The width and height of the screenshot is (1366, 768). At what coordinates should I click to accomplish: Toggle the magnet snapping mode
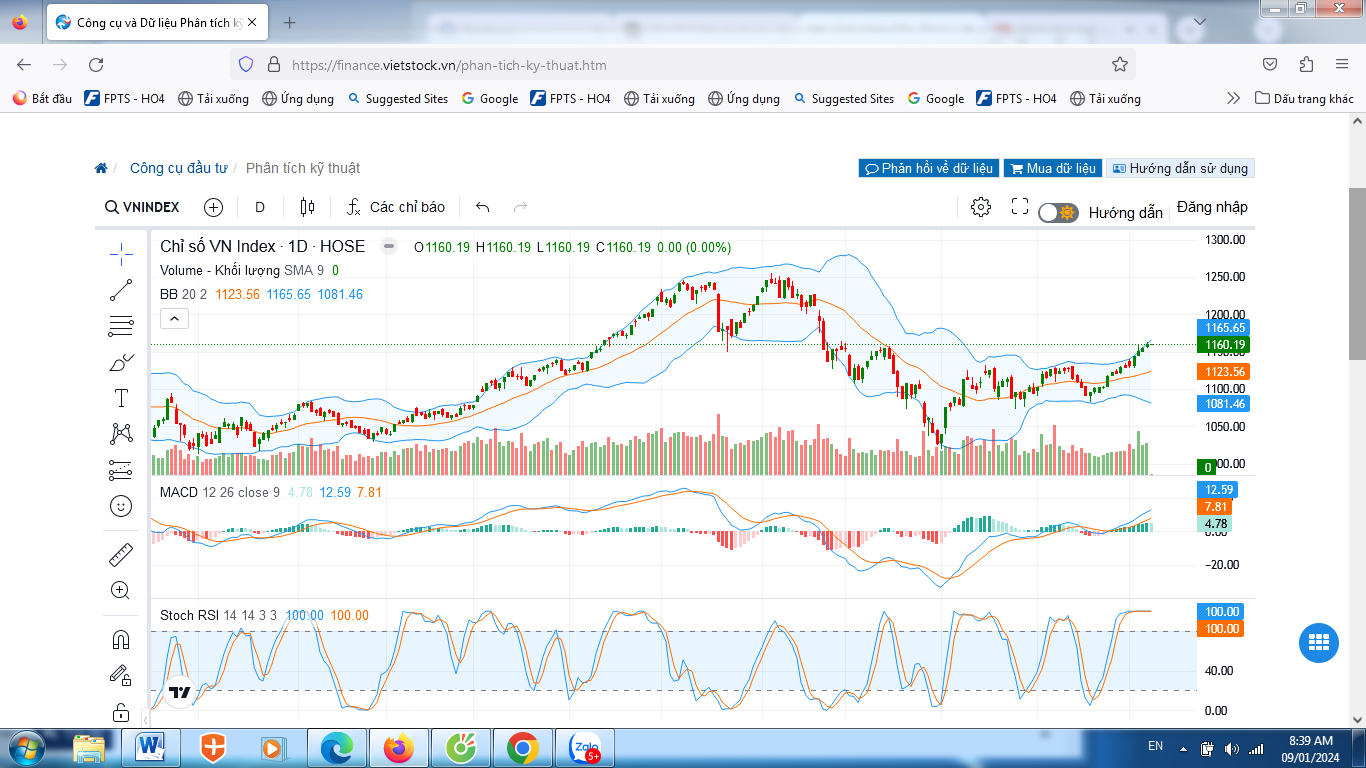[121, 639]
